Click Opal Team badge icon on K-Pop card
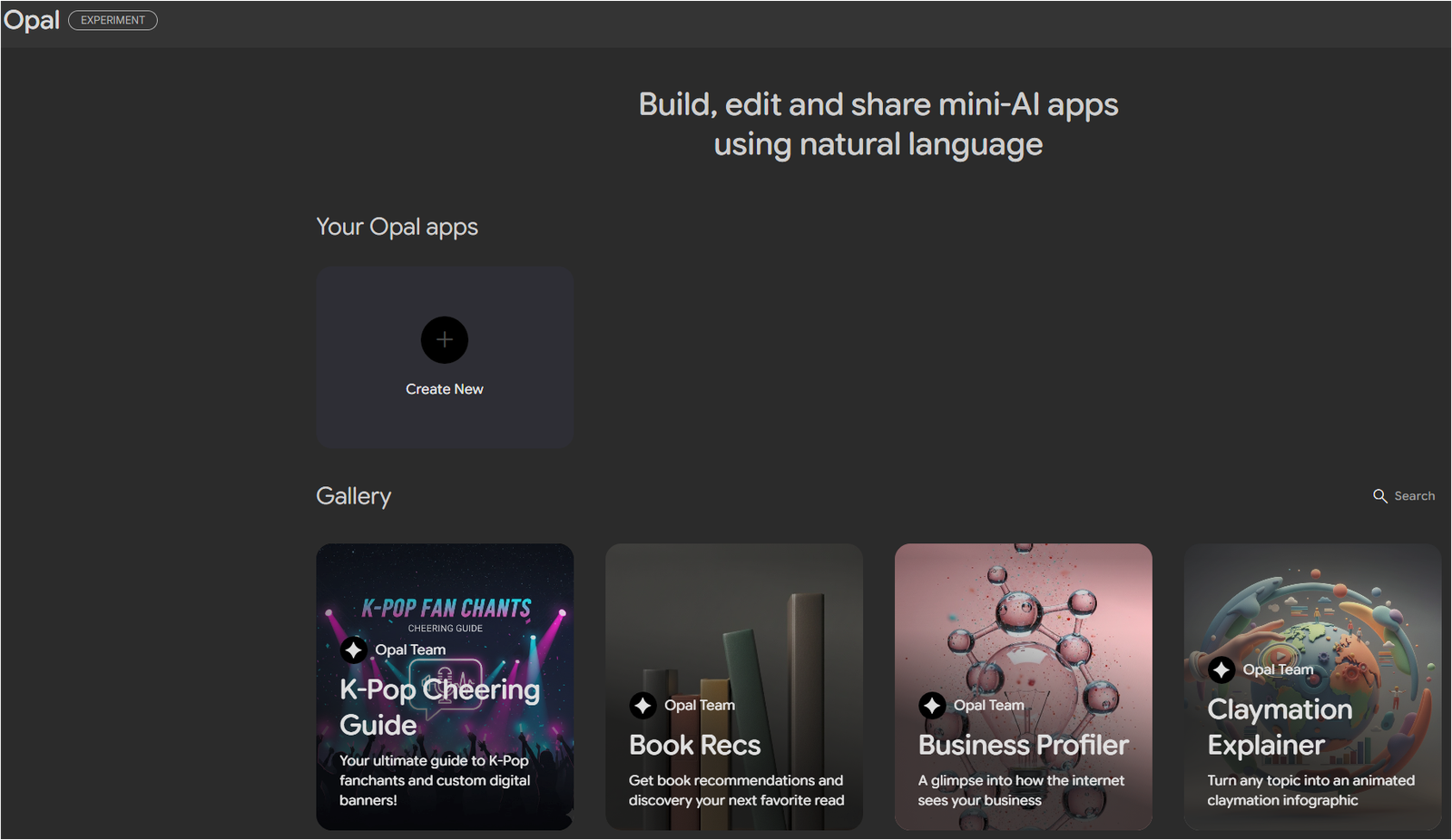1452x840 pixels. point(354,650)
